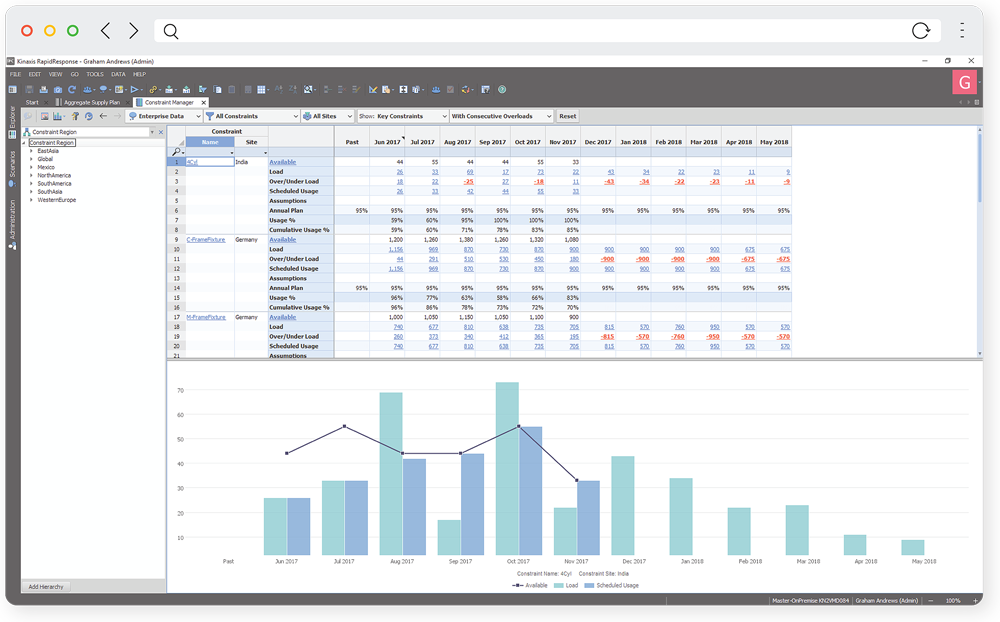Toggle the Available line in chart legend
This screenshot has width=1000, height=622.
pos(531,585)
